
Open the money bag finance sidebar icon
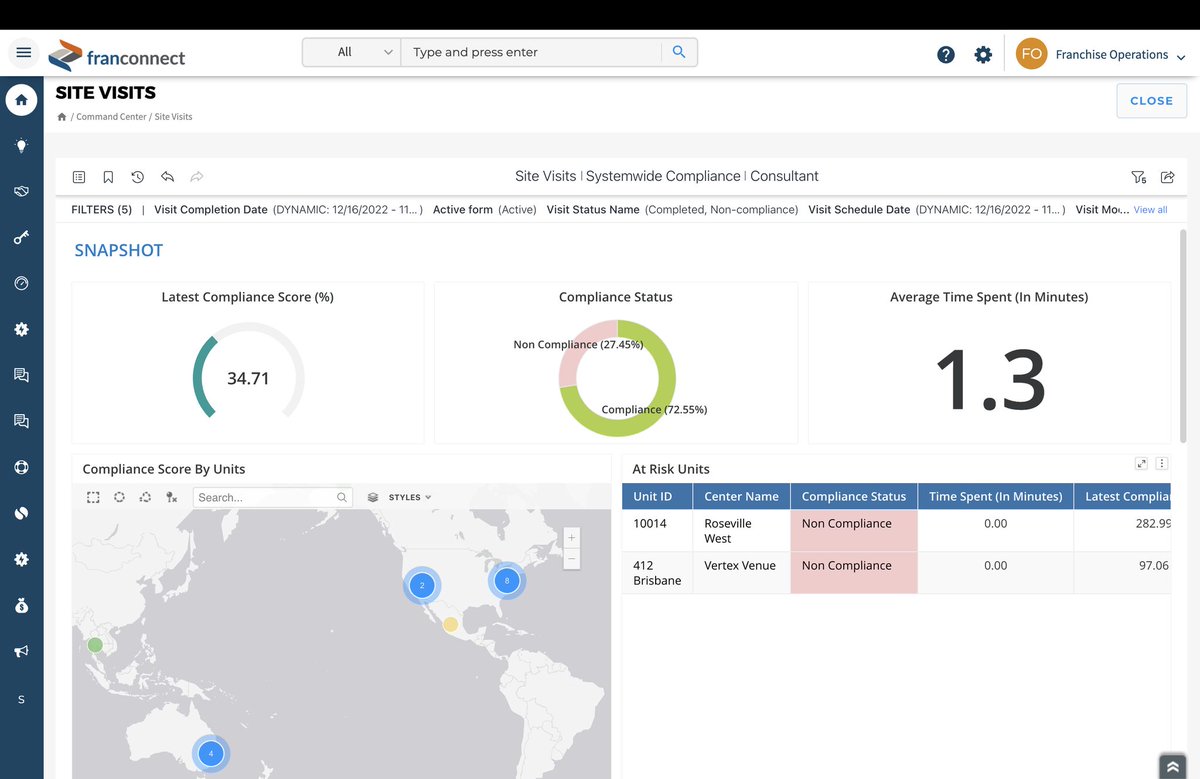pos(21,605)
